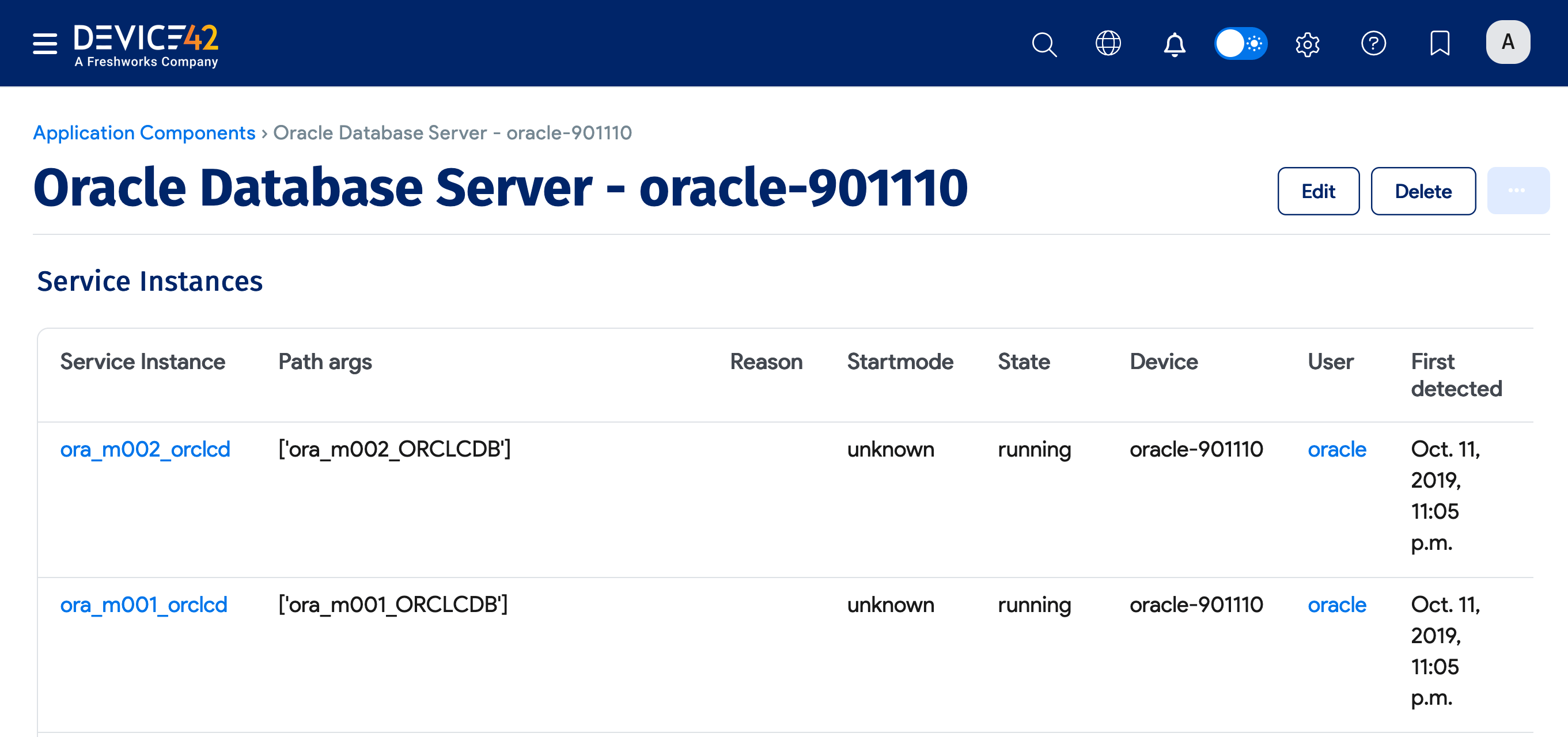Open the help menu
1568x737 pixels.
tap(1374, 43)
